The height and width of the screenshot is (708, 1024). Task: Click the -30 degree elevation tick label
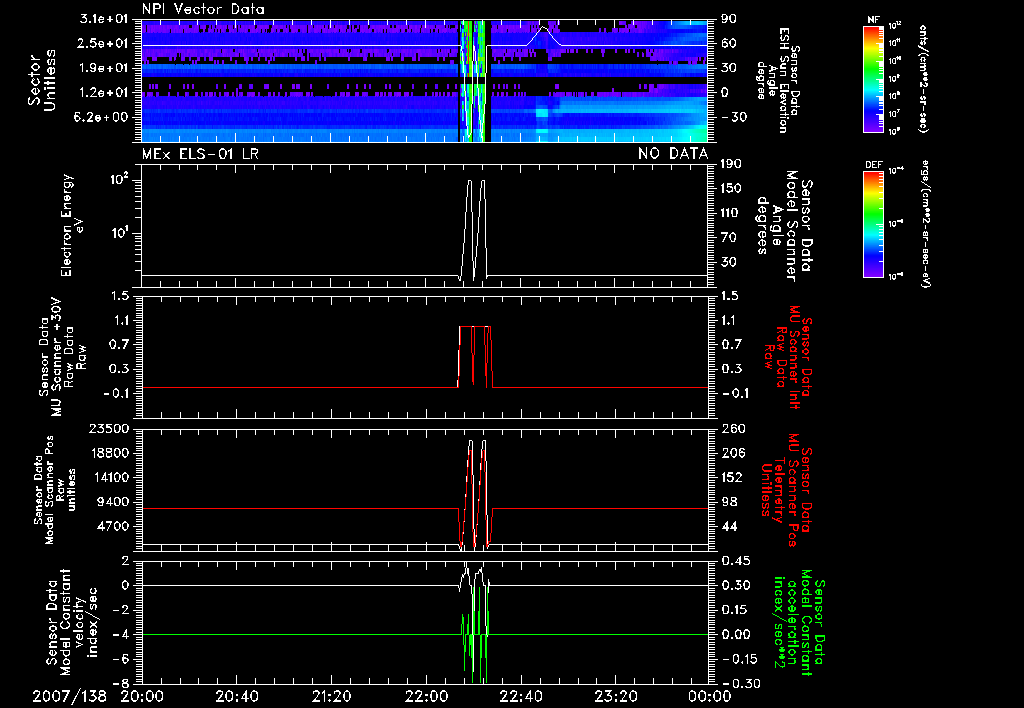point(733,117)
